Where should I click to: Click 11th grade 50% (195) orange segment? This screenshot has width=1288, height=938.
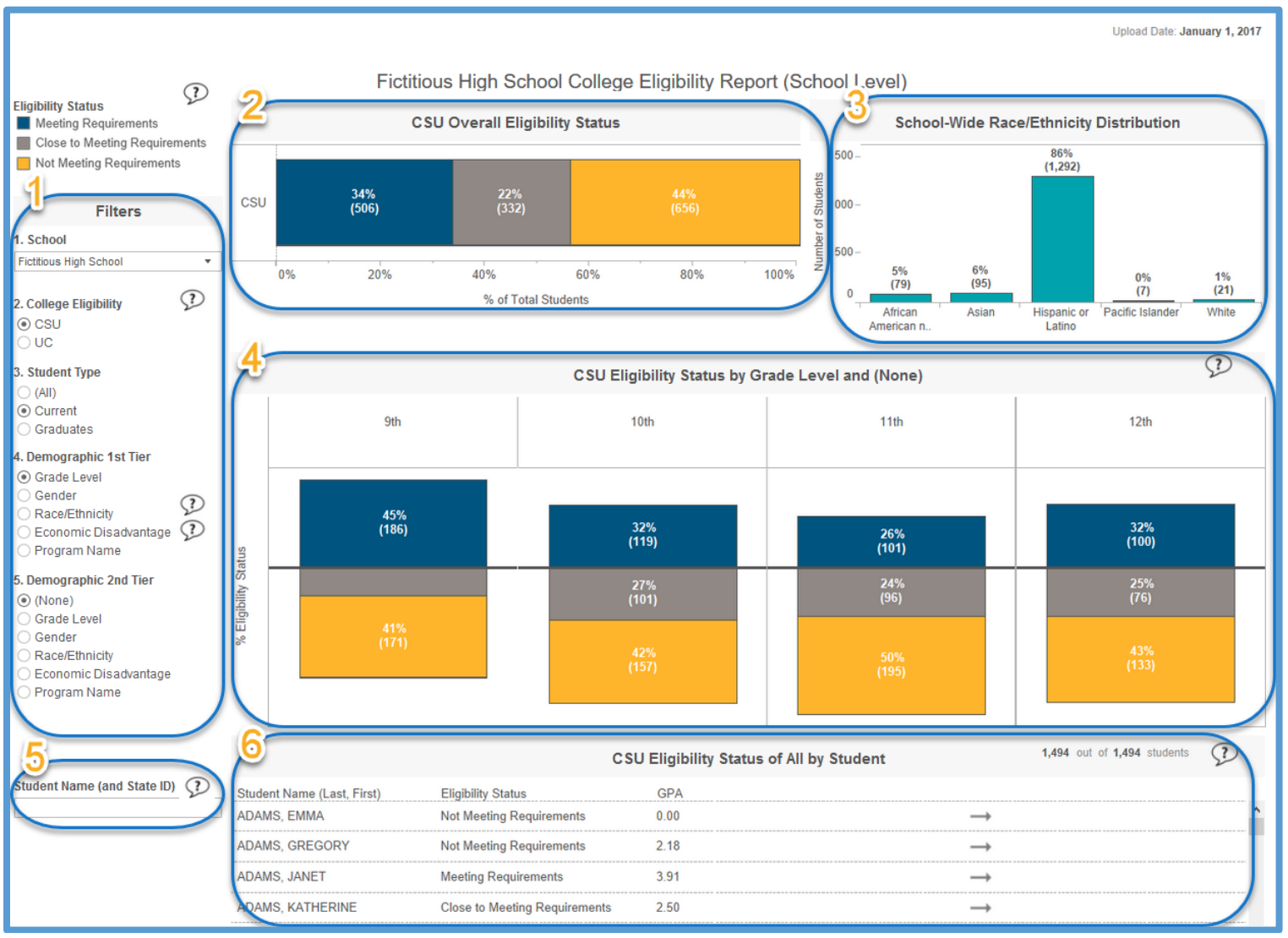[x=892, y=666]
